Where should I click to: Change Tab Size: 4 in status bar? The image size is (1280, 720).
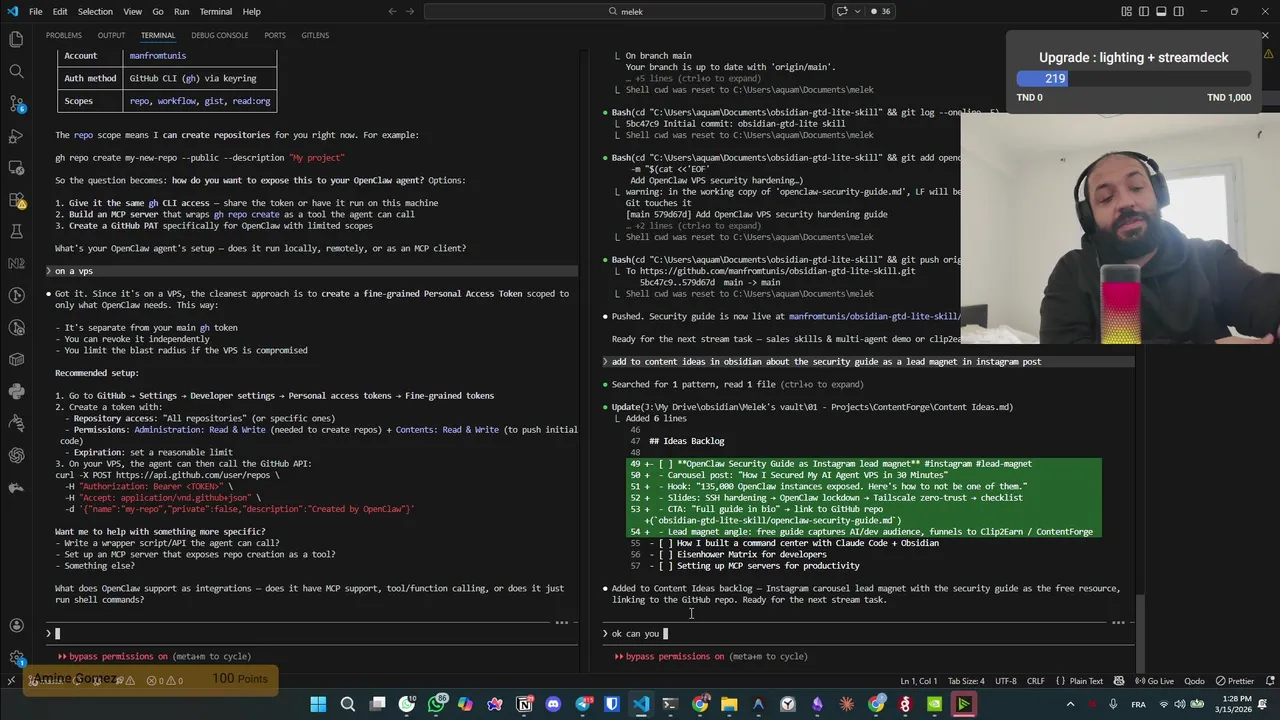pos(965,681)
